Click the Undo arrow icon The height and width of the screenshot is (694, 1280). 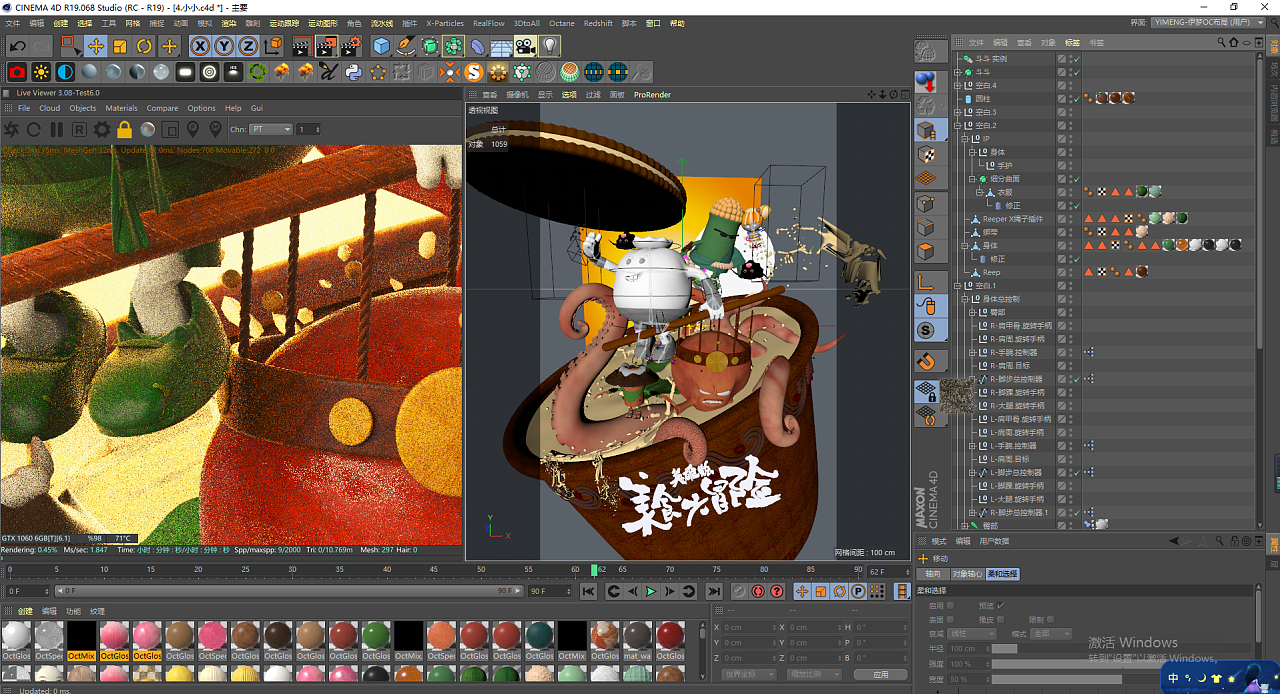pyautogui.click(x=17, y=46)
